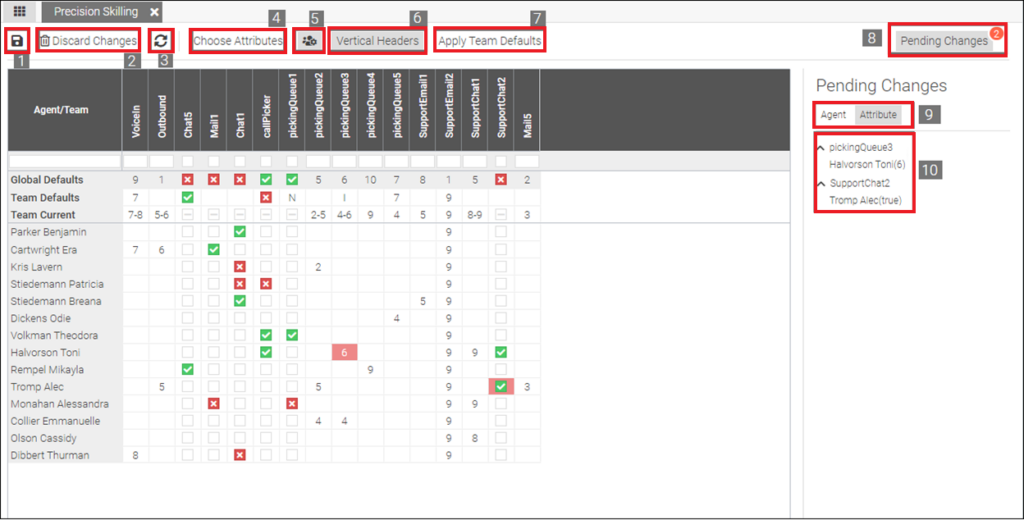
Task: Toggle Chat5 checkbox for Rempel Mikayla
Action: 187,370
